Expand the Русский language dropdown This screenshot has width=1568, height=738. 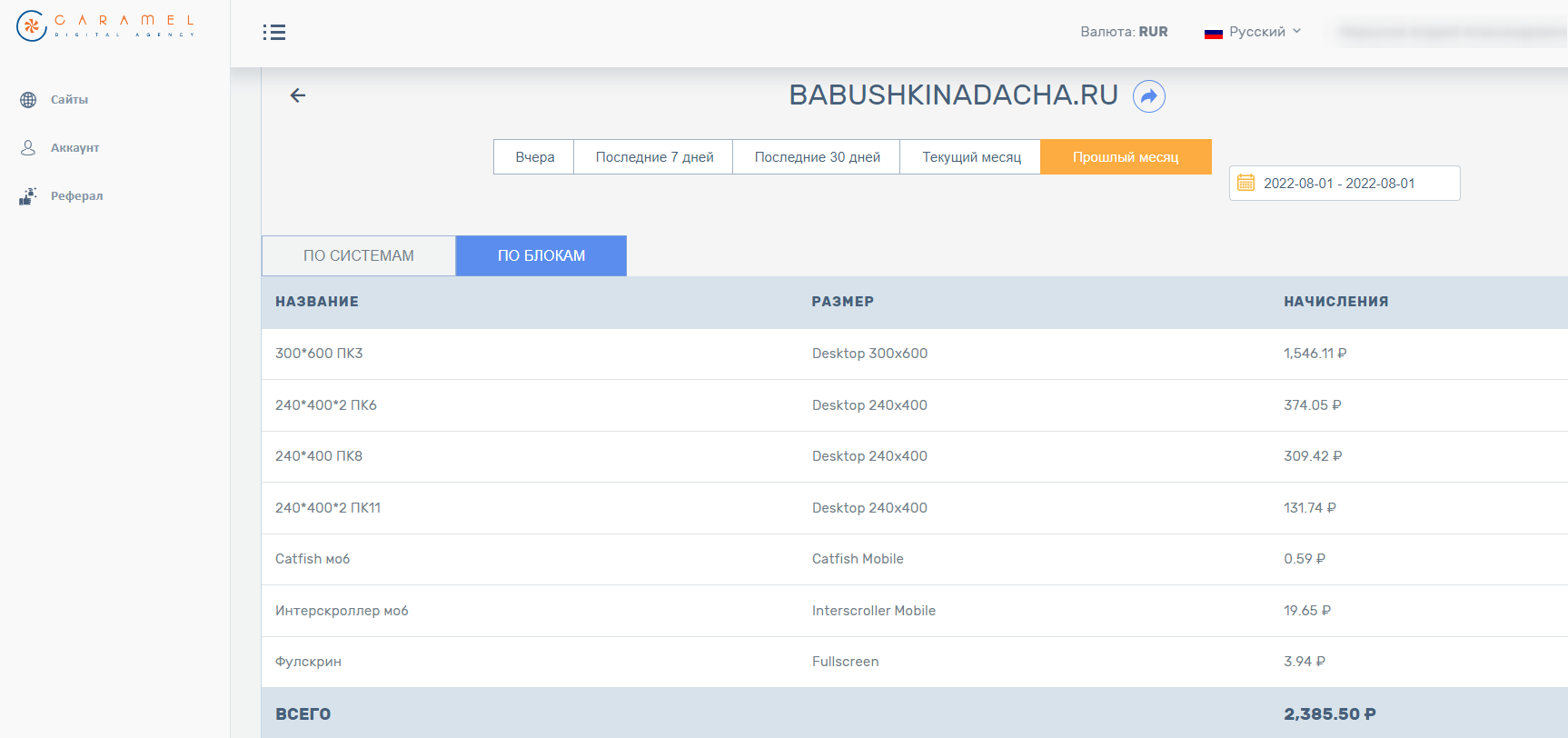click(1265, 32)
